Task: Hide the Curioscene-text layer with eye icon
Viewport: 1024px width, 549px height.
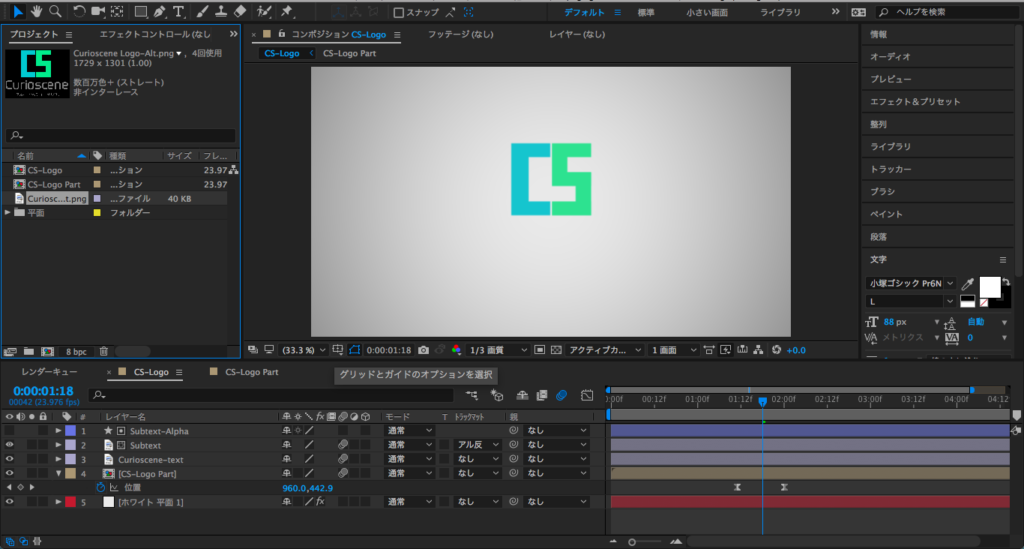Action: [9, 459]
